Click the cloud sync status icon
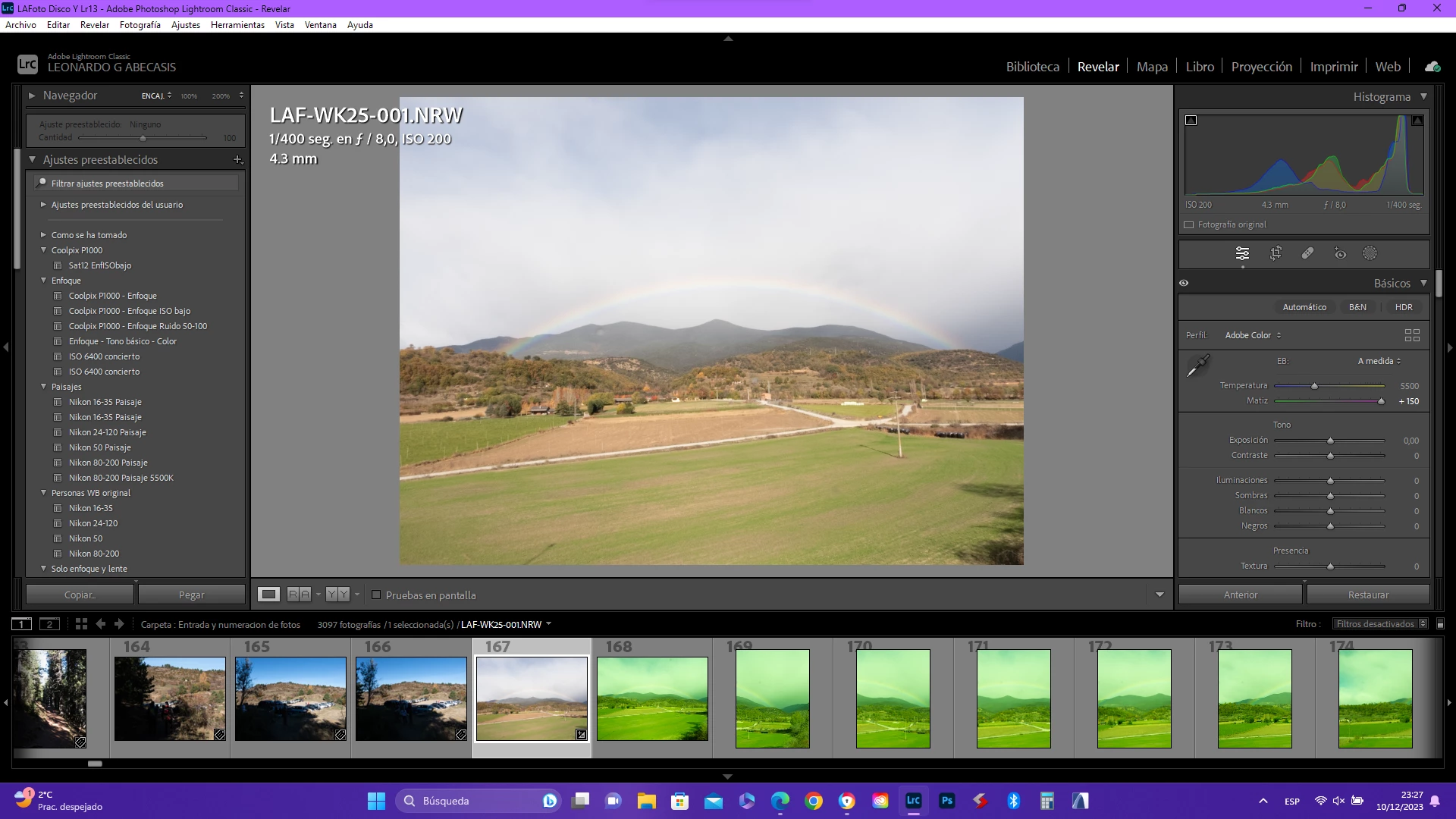 pos(1432,67)
